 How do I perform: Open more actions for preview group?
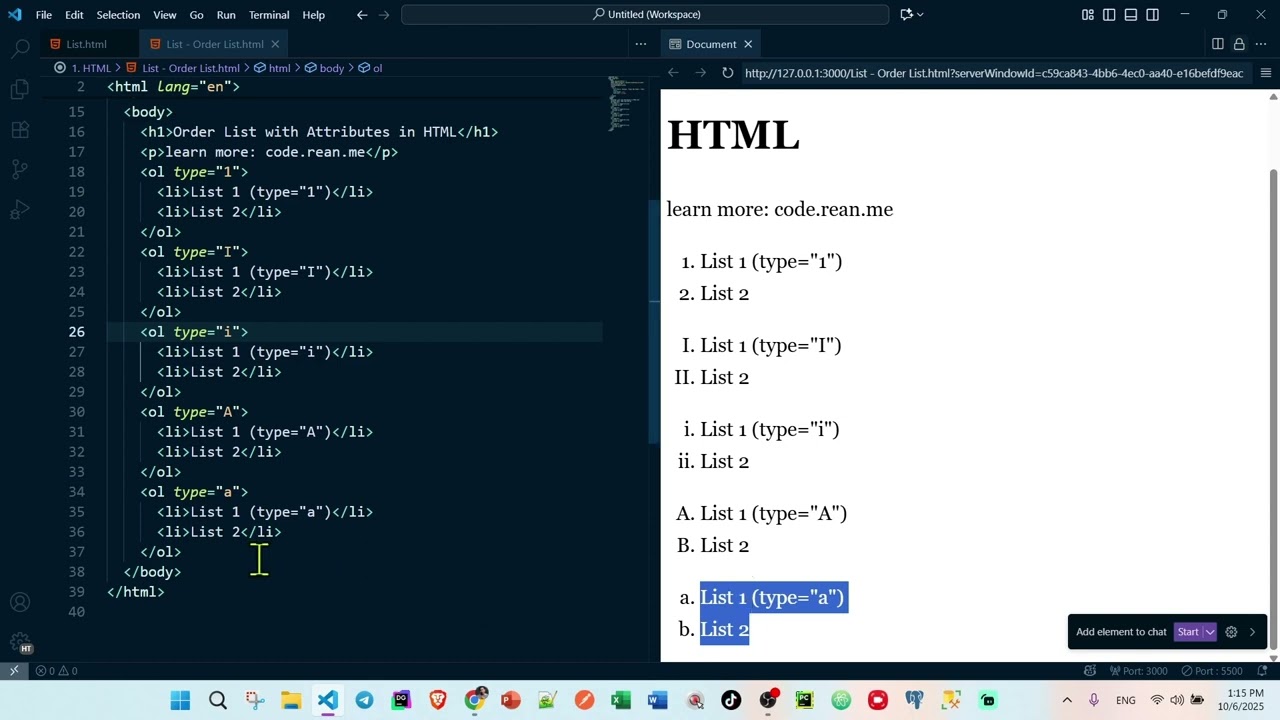[1262, 44]
